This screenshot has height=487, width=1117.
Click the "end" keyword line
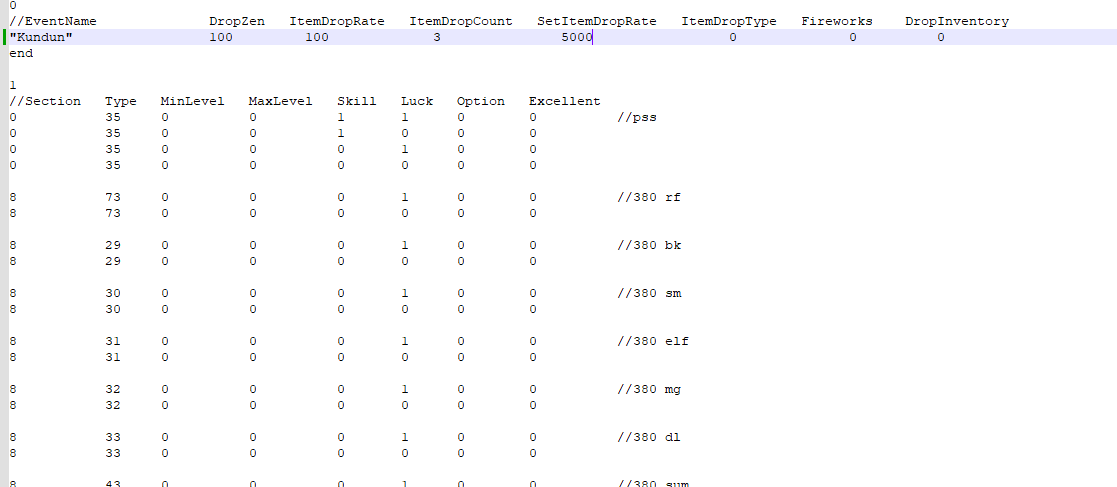(x=21, y=53)
